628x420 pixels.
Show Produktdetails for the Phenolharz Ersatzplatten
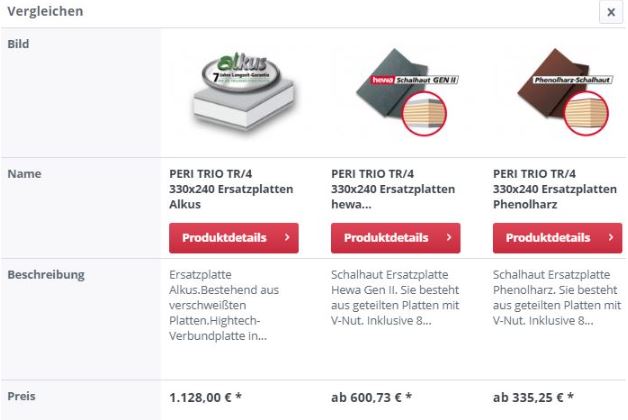point(558,238)
